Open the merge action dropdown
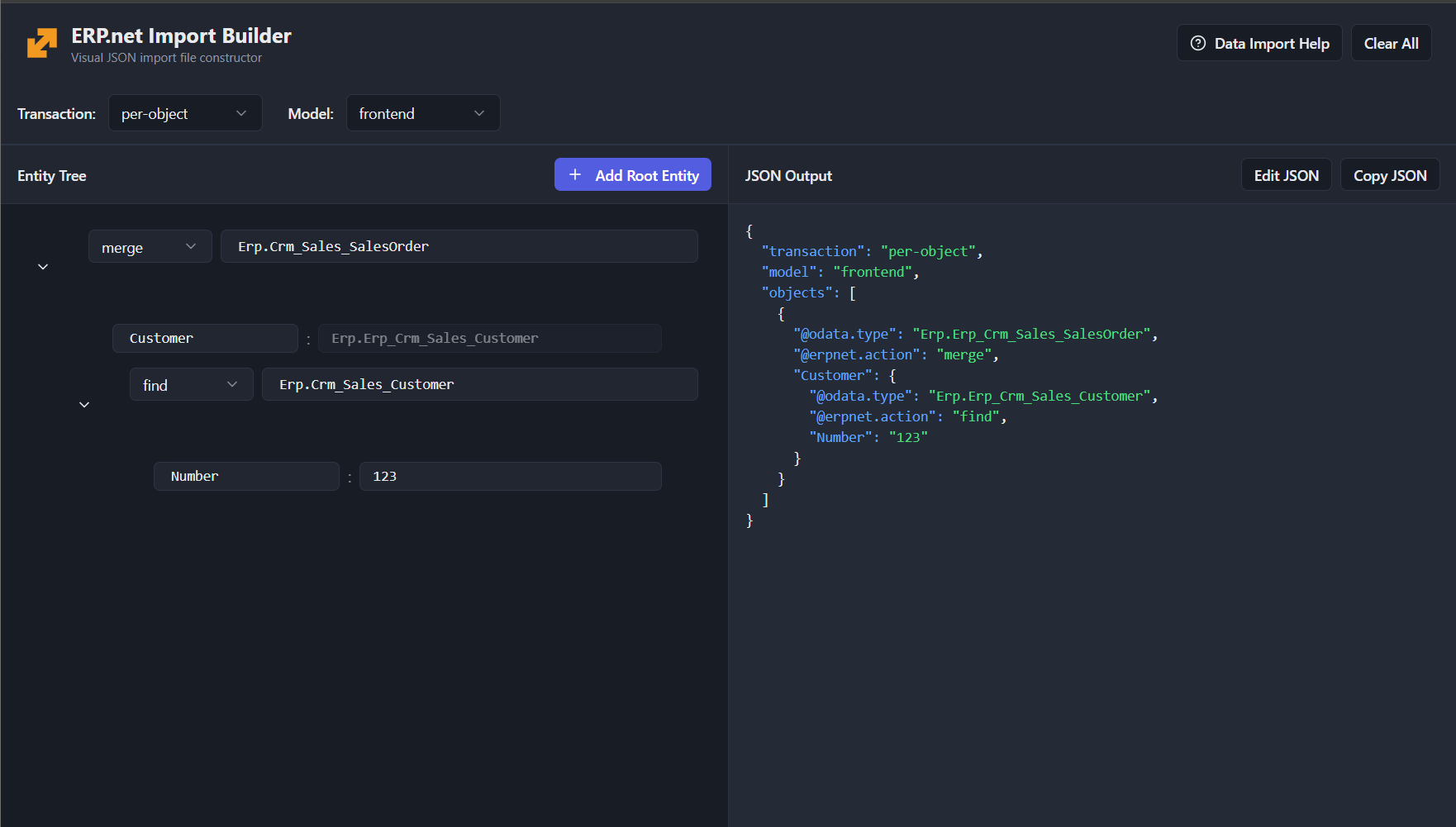This screenshot has width=1456, height=827. (150, 247)
